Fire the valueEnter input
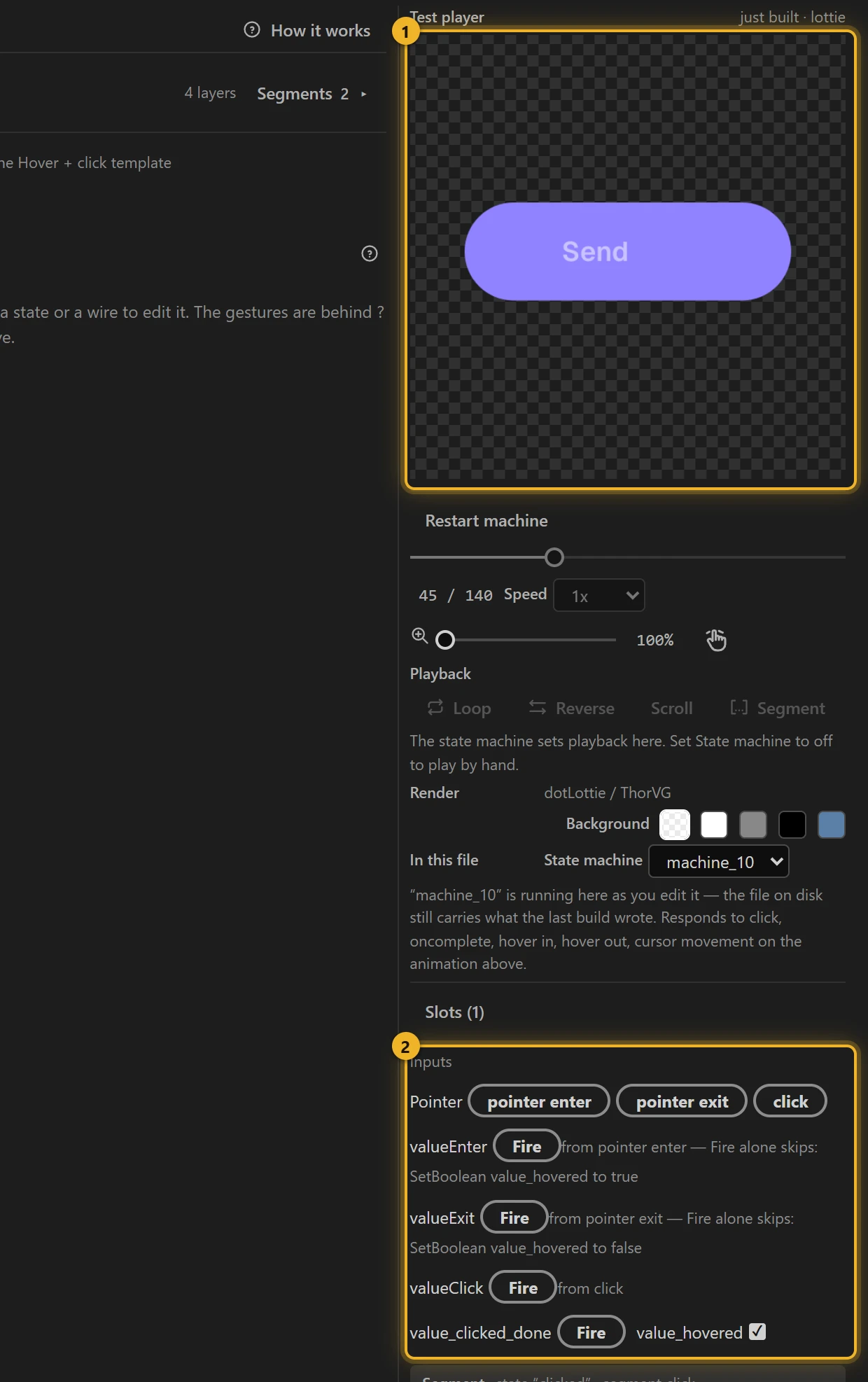The image size is (868, 1382). click(x=527, y=1146)
